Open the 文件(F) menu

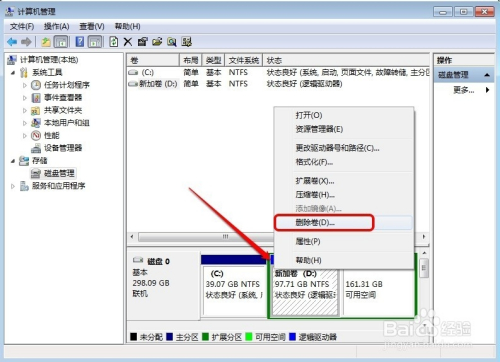22,26
